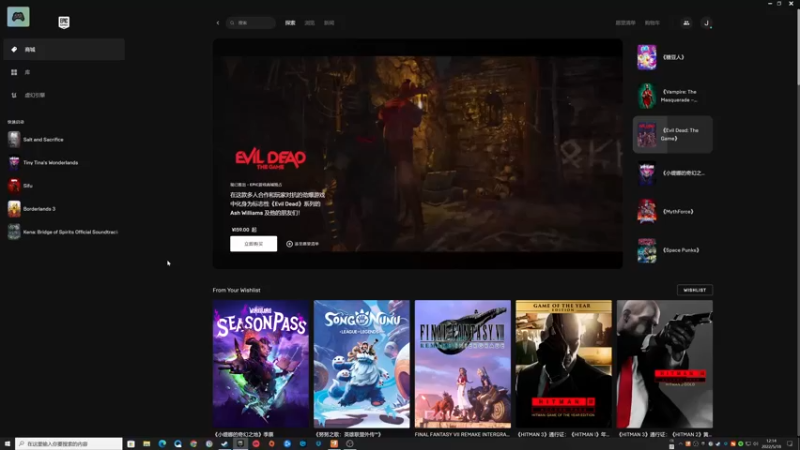This screenshot has width=800, height=450.
Task: Click the taskbar clock and date
Action: point(771,444)
